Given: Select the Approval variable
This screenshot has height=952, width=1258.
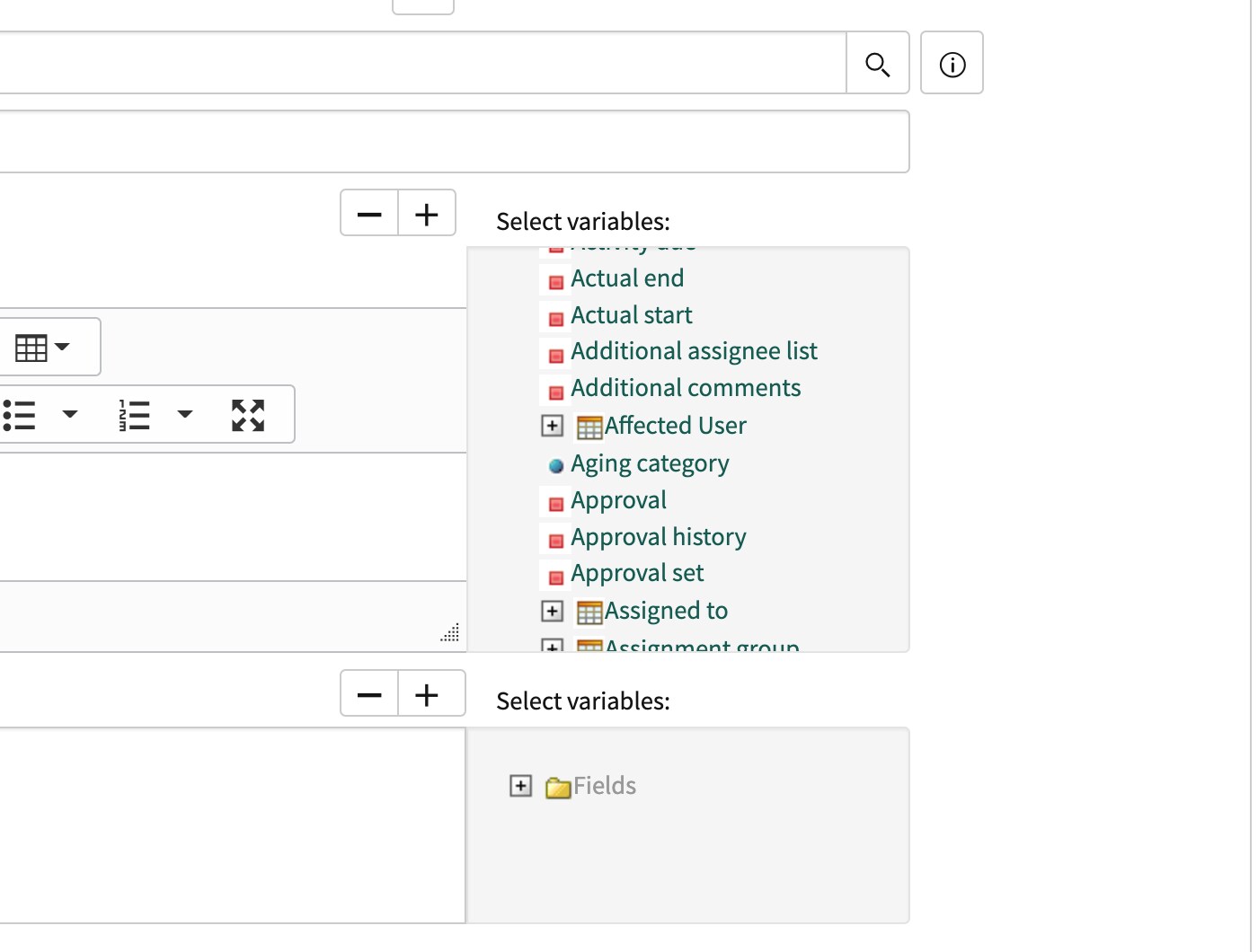Looking at the screenshot, I should coord(618,500).
